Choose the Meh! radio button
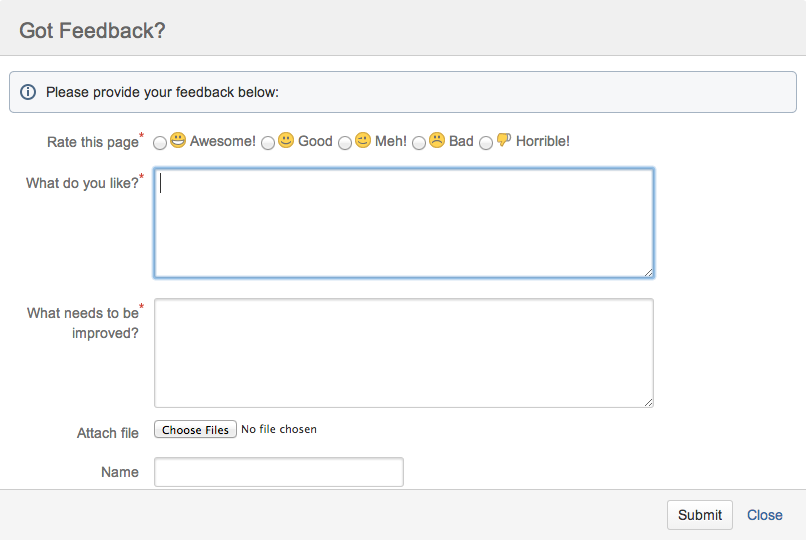This screenshot has height=540, width=806. [x=345, y=143]
